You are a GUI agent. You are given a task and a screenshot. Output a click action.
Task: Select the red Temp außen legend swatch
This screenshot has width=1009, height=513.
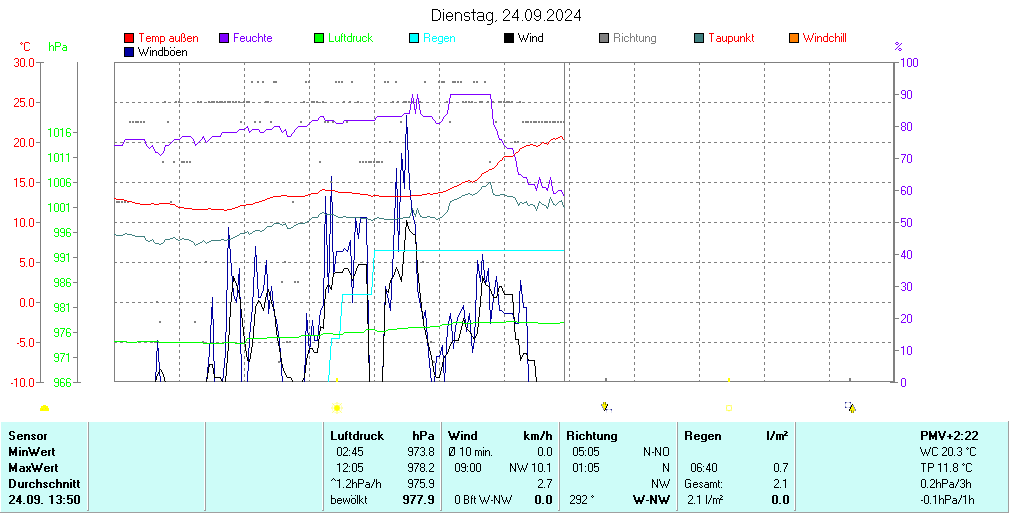click(129, 38)
